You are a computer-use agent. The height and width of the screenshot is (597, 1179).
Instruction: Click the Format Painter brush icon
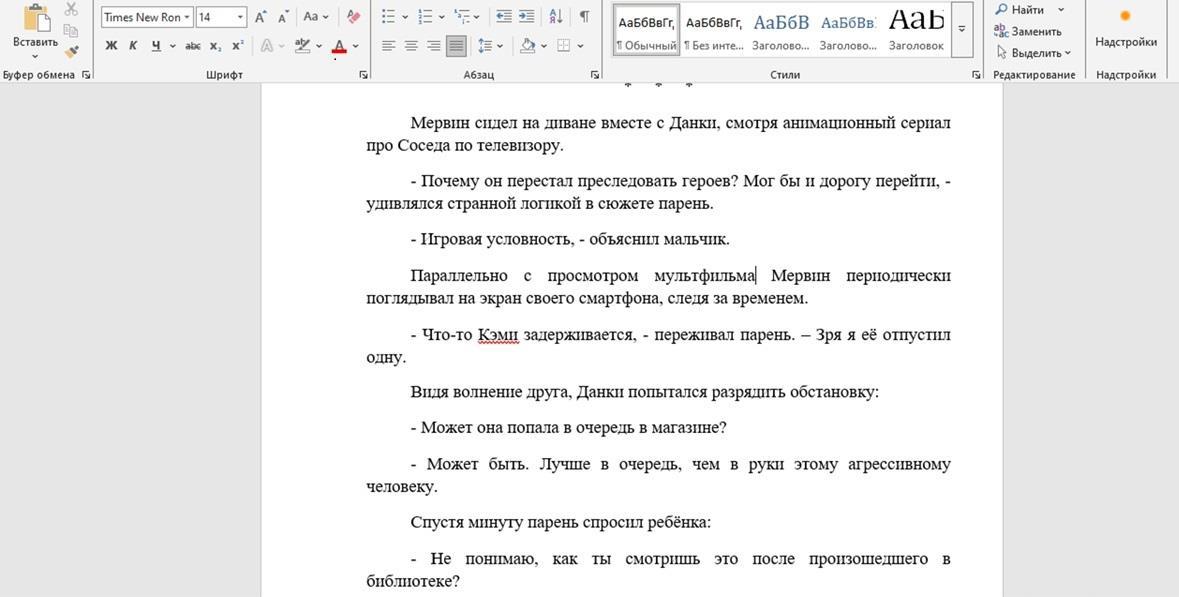pyautogui.click(x=71, y=51)
